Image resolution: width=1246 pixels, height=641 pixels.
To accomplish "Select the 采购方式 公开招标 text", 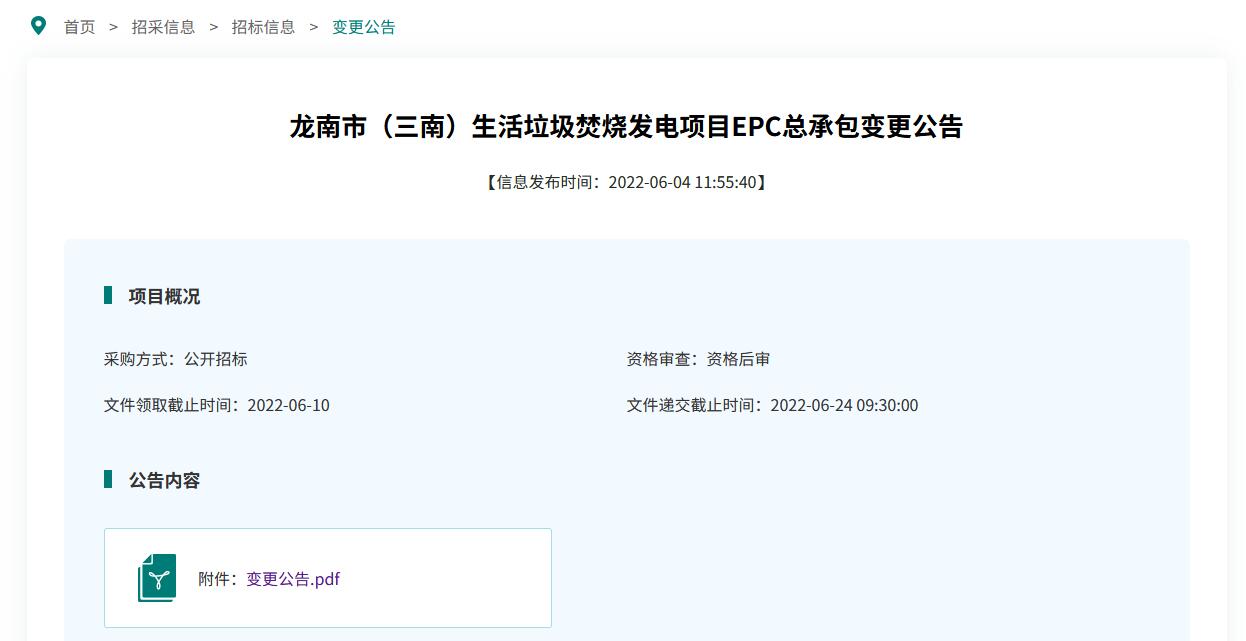I will [176, 359].
